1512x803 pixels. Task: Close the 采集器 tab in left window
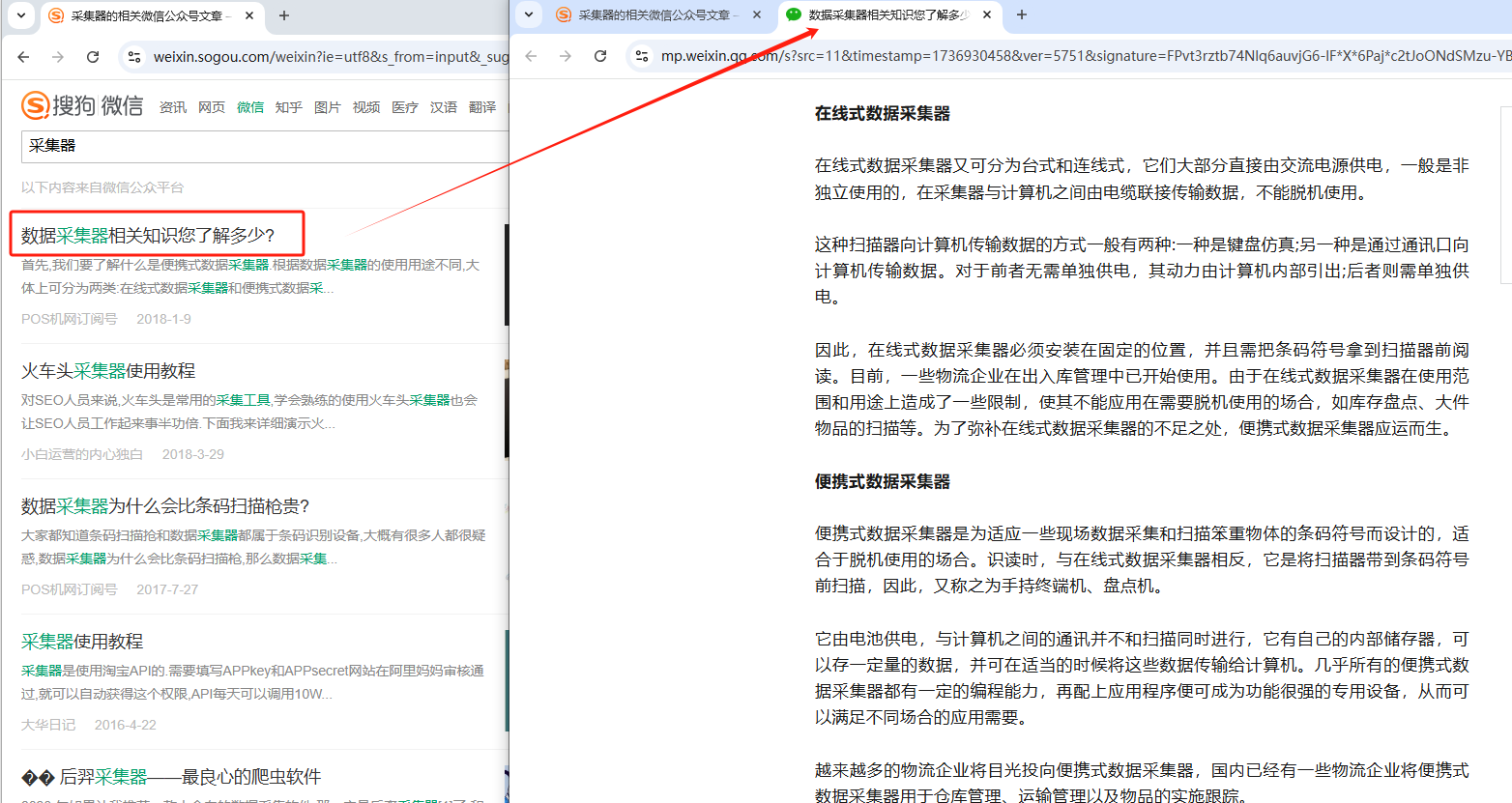click(249, 15)
